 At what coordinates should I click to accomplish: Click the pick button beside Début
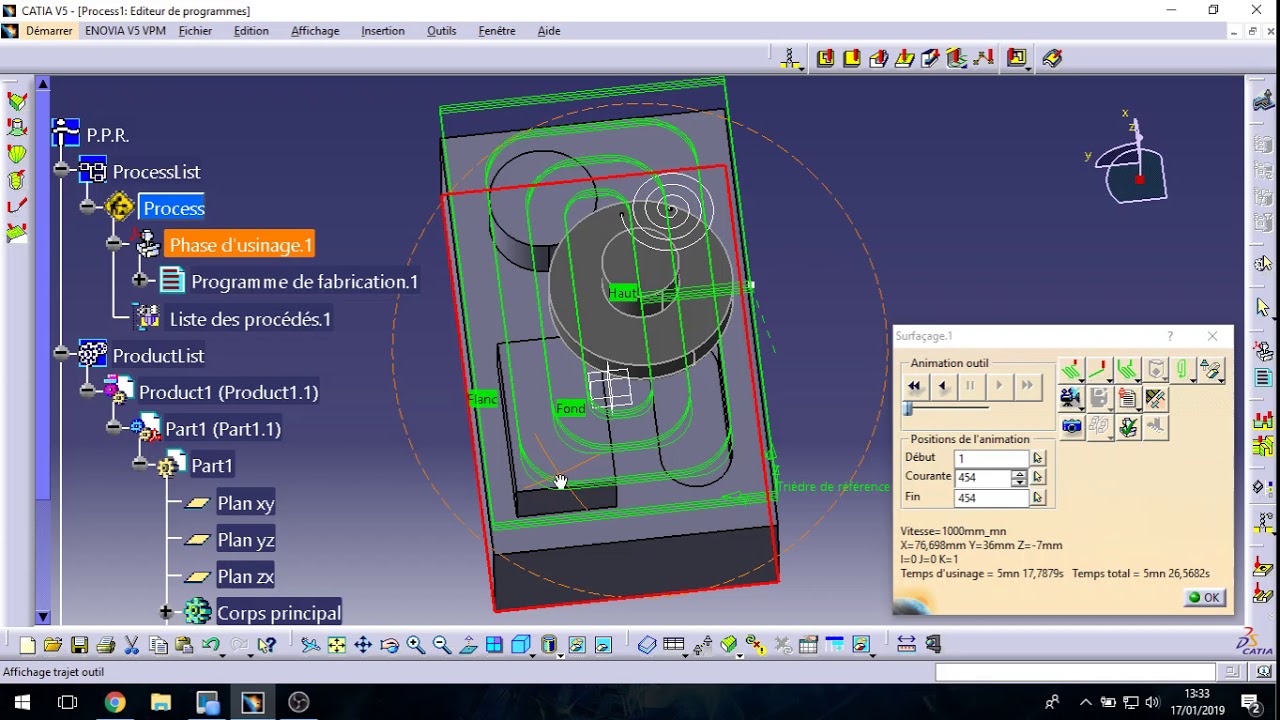(1038, 458)
